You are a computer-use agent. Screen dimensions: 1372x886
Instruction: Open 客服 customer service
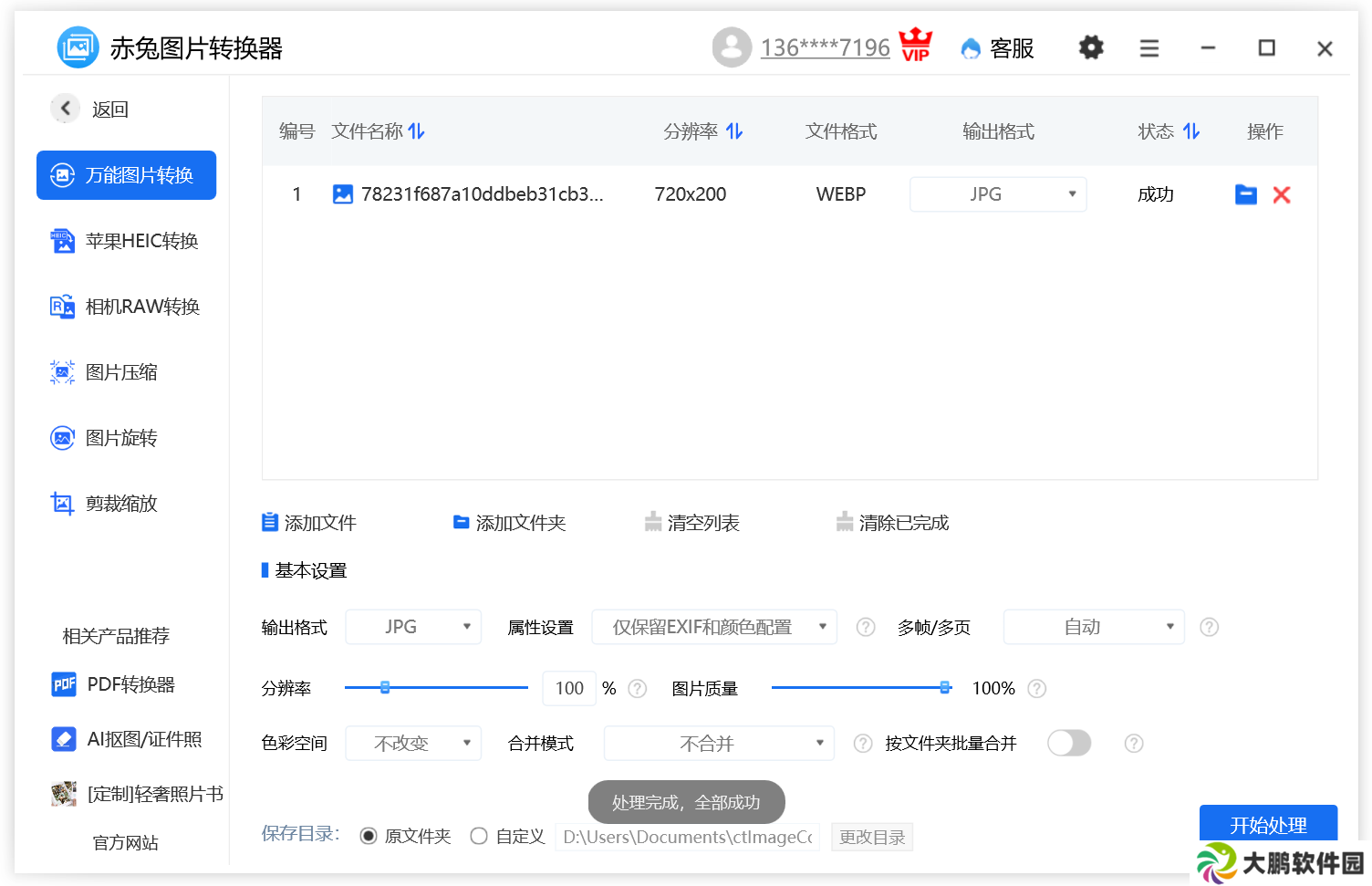point(998,48)
